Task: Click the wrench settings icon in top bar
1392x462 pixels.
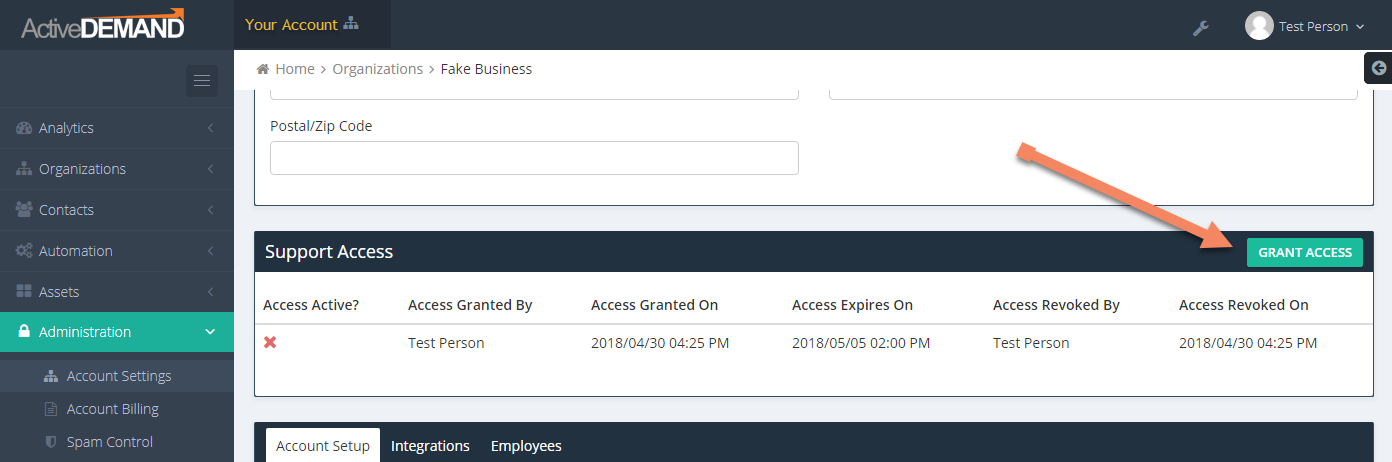Action: coord(1201,28)
